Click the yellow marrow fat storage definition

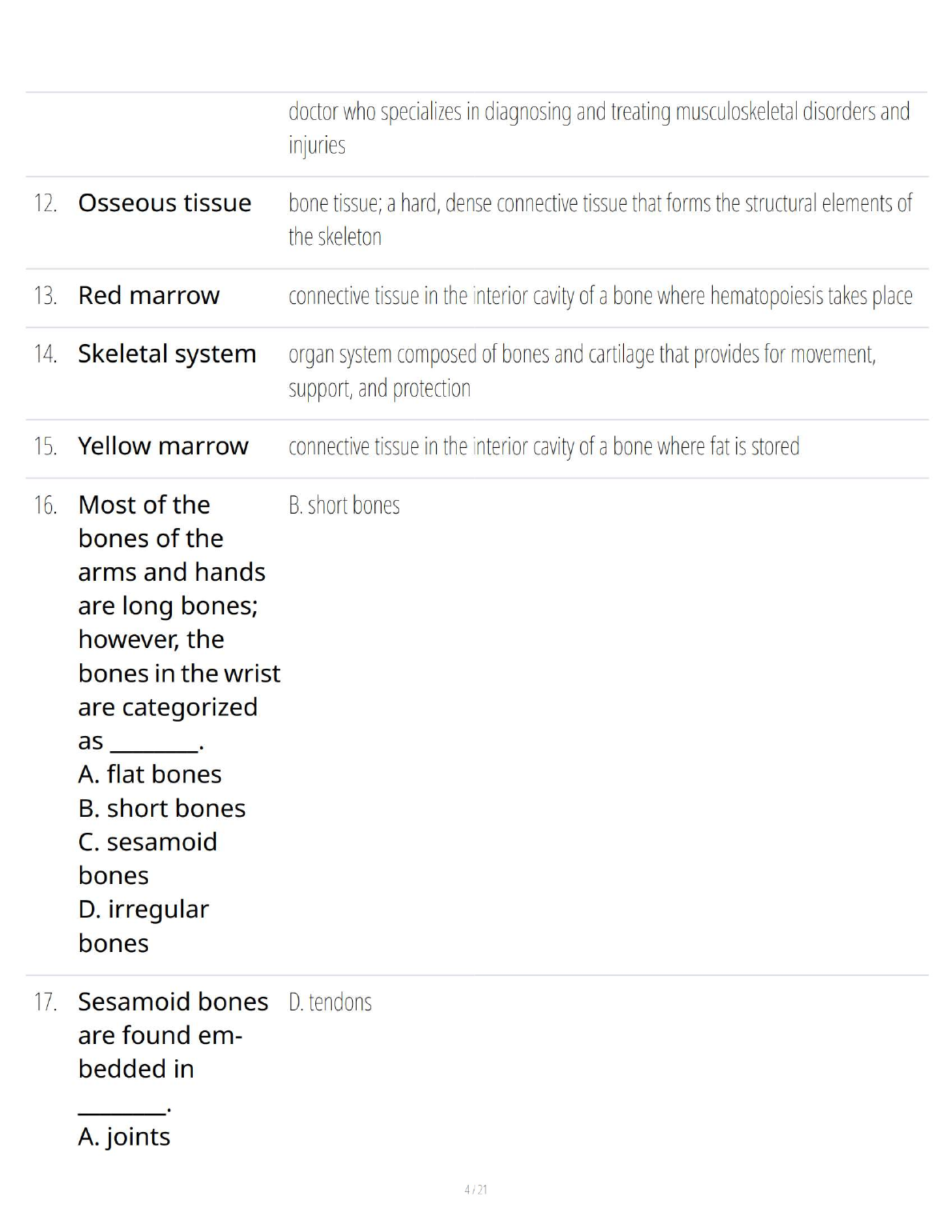tap(544, 446)
